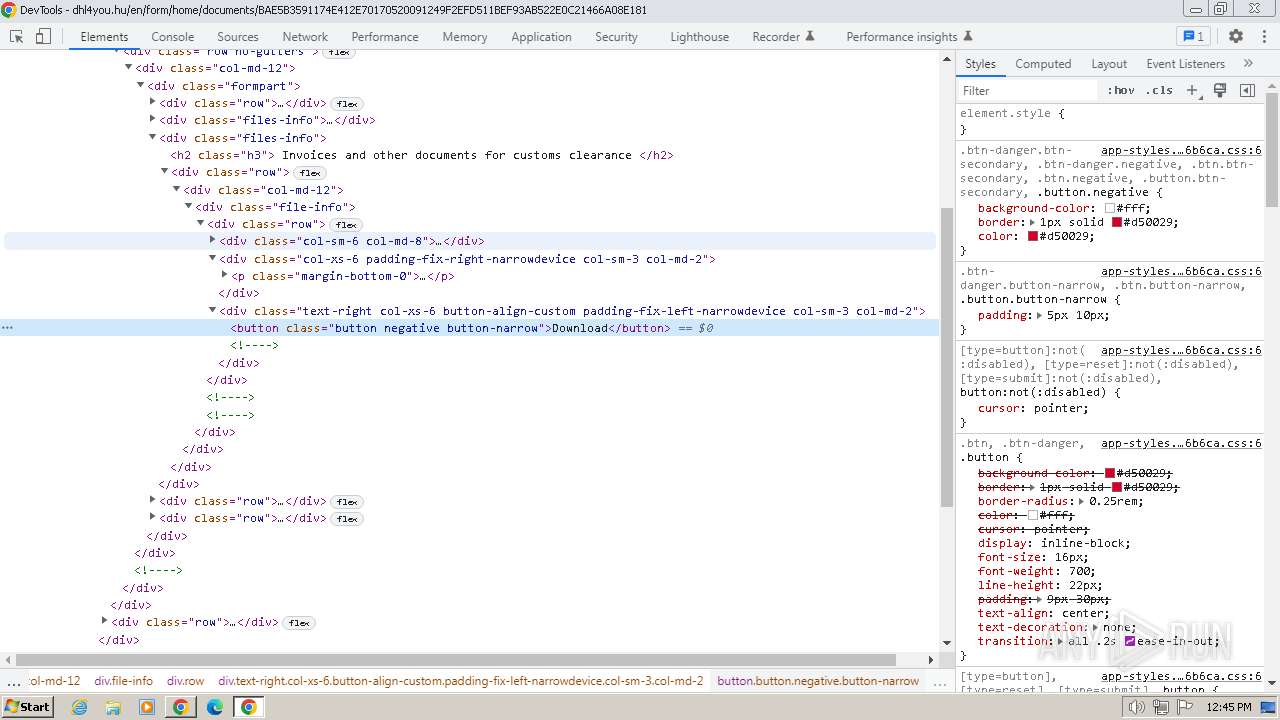
Task: Add a new style rule with plus icon
Action: pos(1192,90)
